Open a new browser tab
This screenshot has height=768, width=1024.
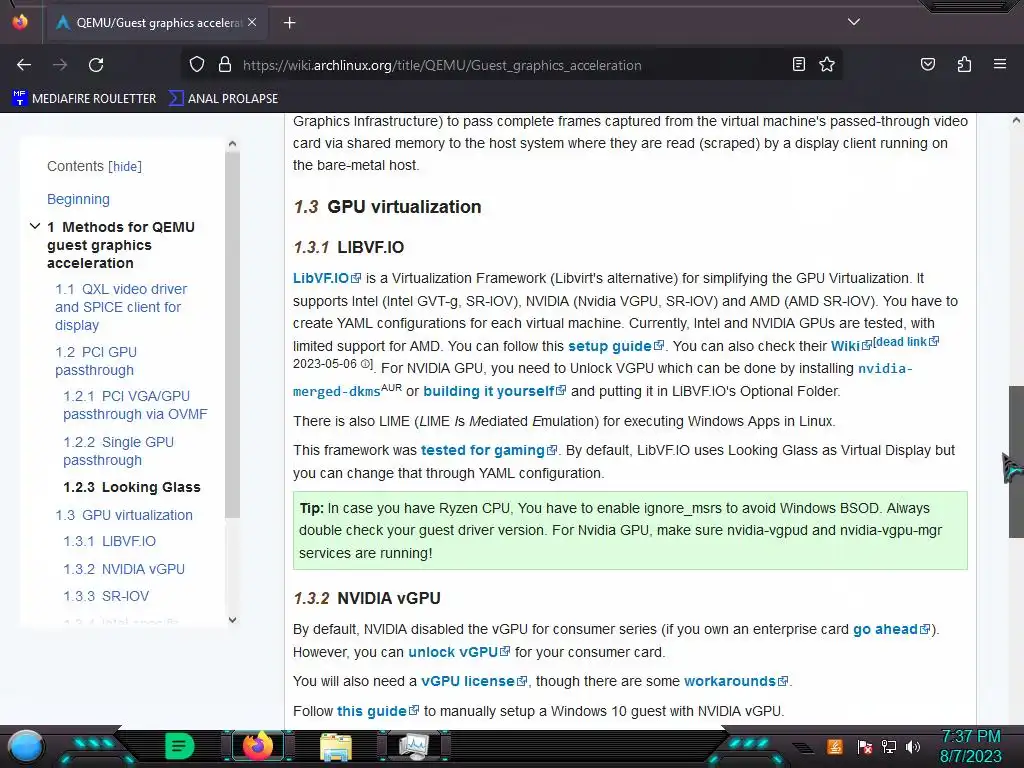289,23
